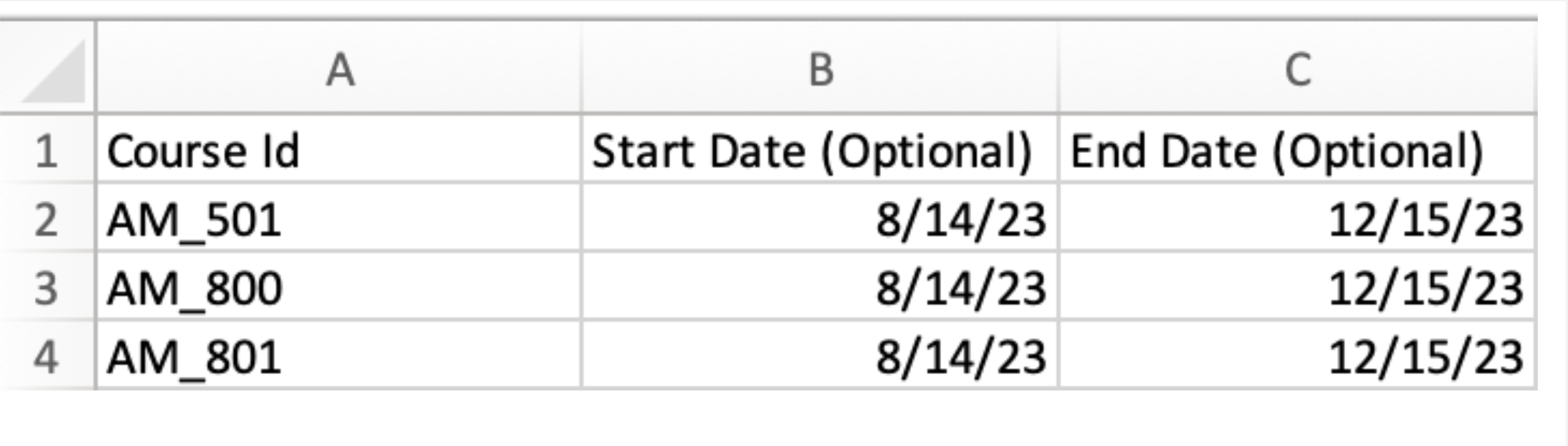Click the end date cell for AM_801

point(1297,357)
